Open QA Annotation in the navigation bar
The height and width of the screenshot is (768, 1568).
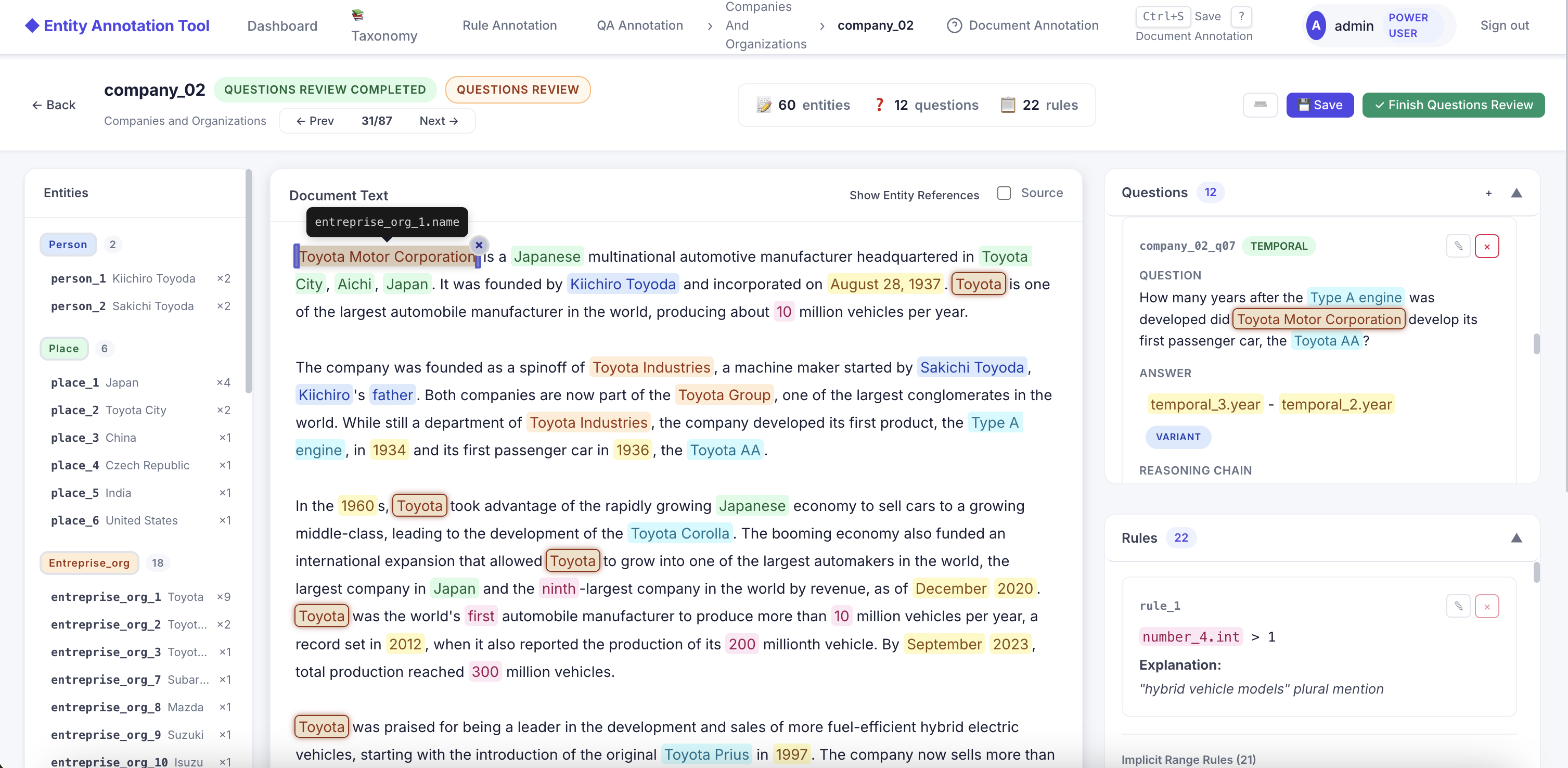640,25
